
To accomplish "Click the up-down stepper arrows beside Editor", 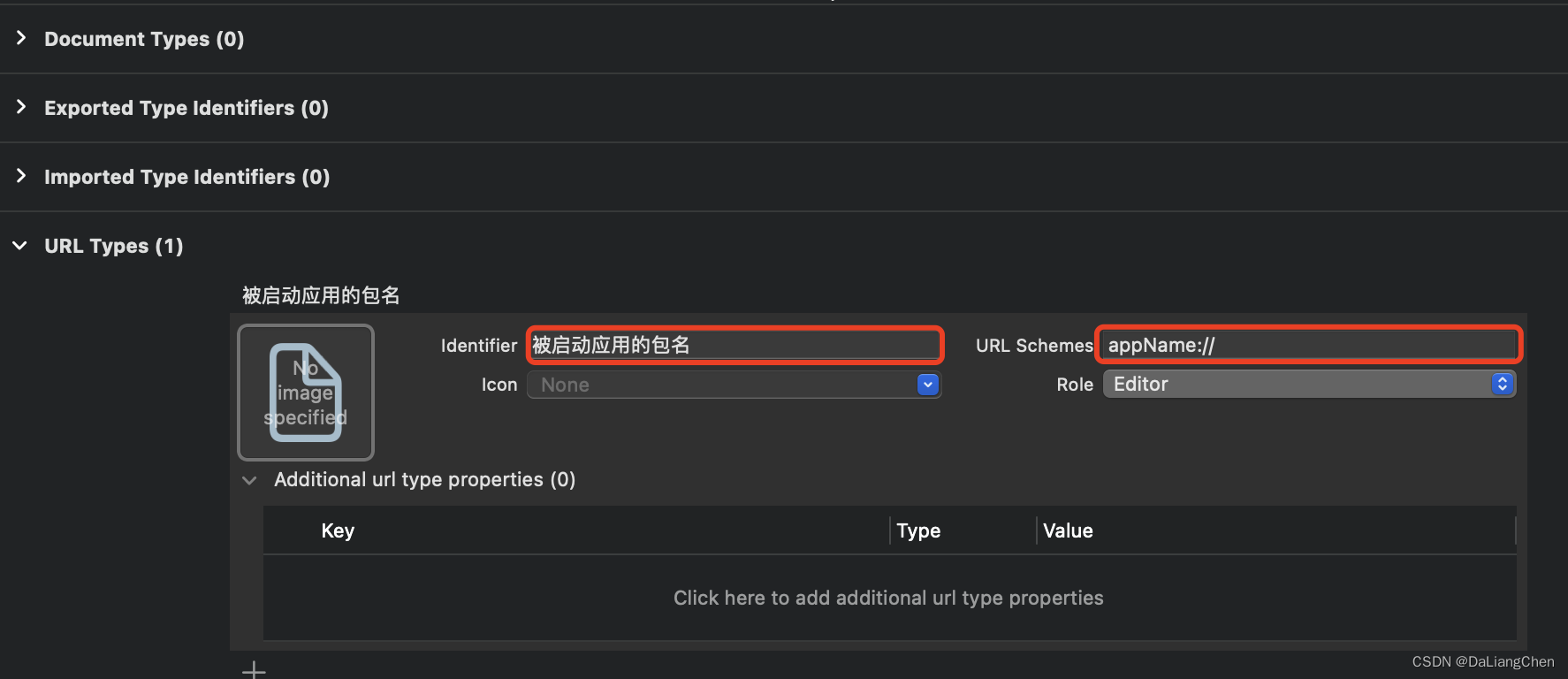I will click(1502, 384).
